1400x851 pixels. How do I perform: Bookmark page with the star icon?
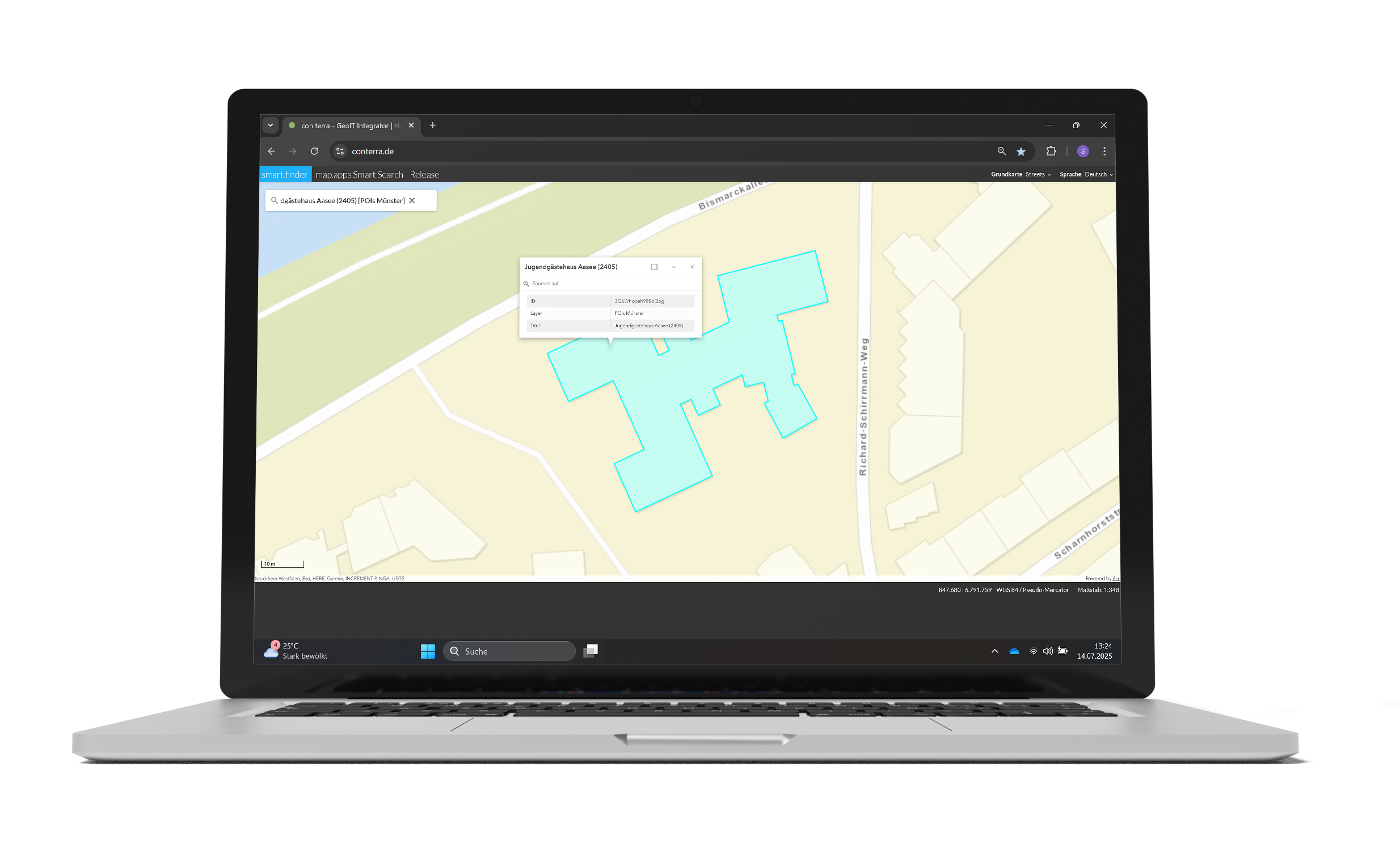[1021, 151]
